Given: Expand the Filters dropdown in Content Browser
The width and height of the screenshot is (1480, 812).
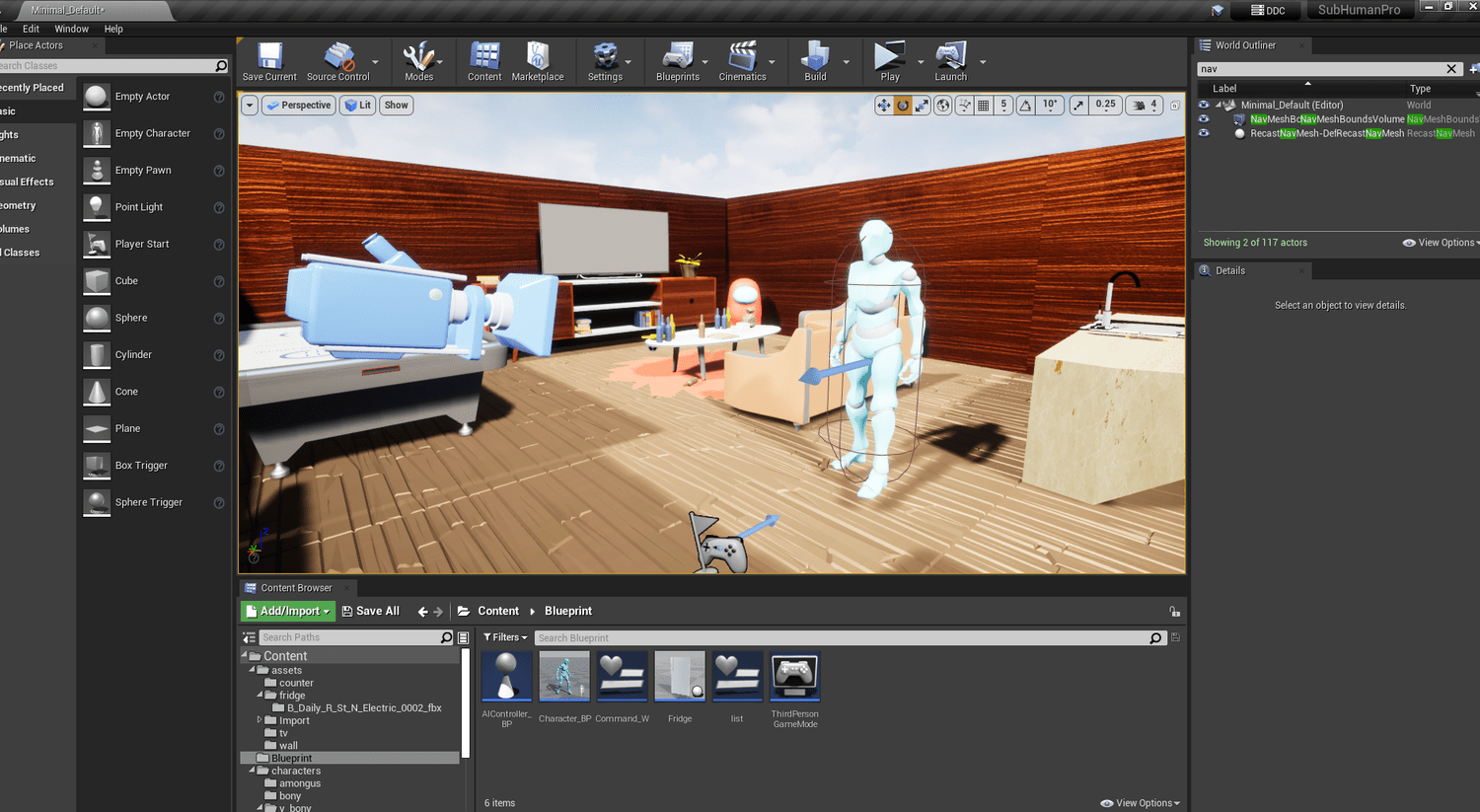Looking at the screenshot, I should point(505,637).
